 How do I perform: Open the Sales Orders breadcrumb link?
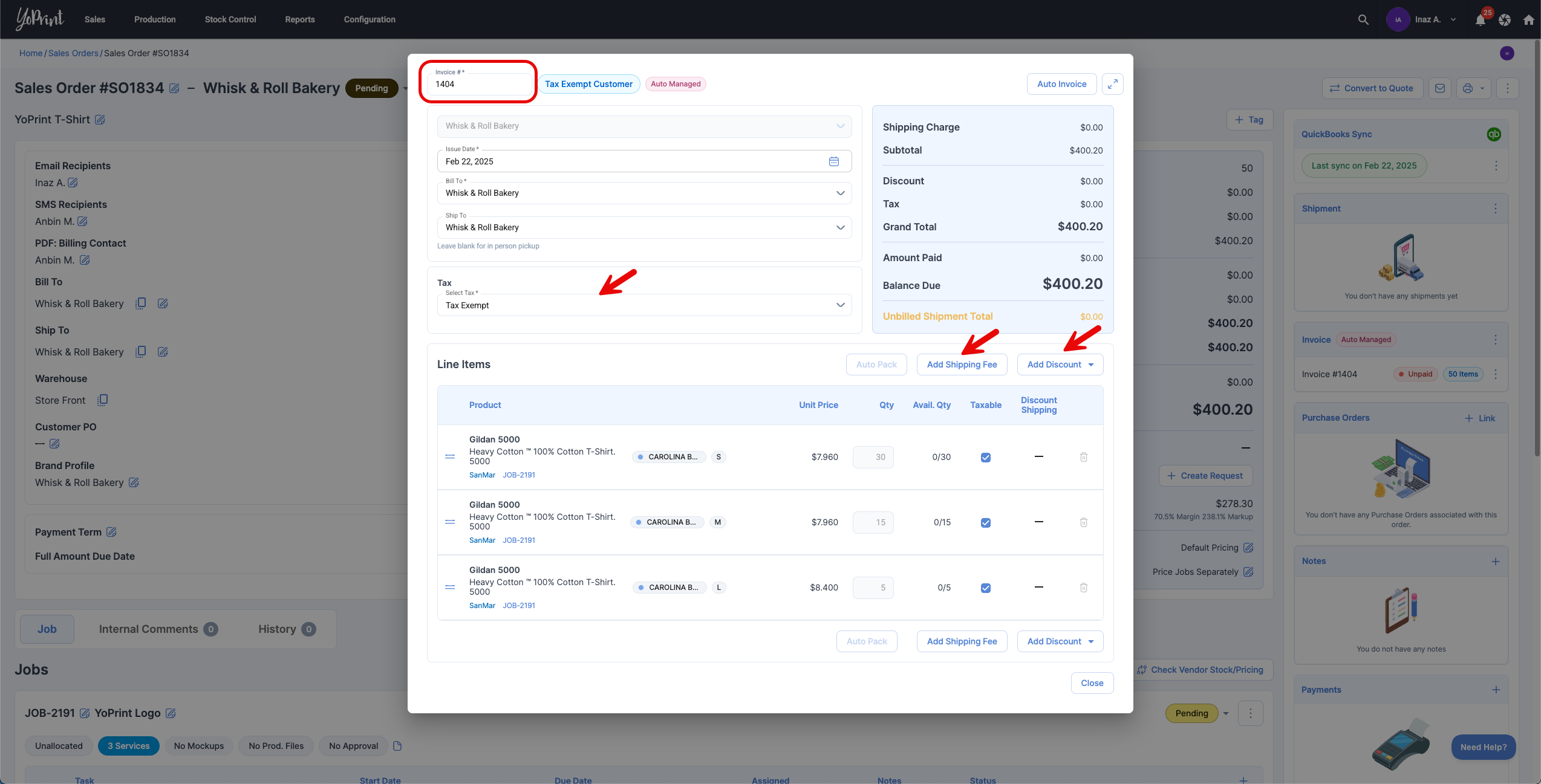73,53
